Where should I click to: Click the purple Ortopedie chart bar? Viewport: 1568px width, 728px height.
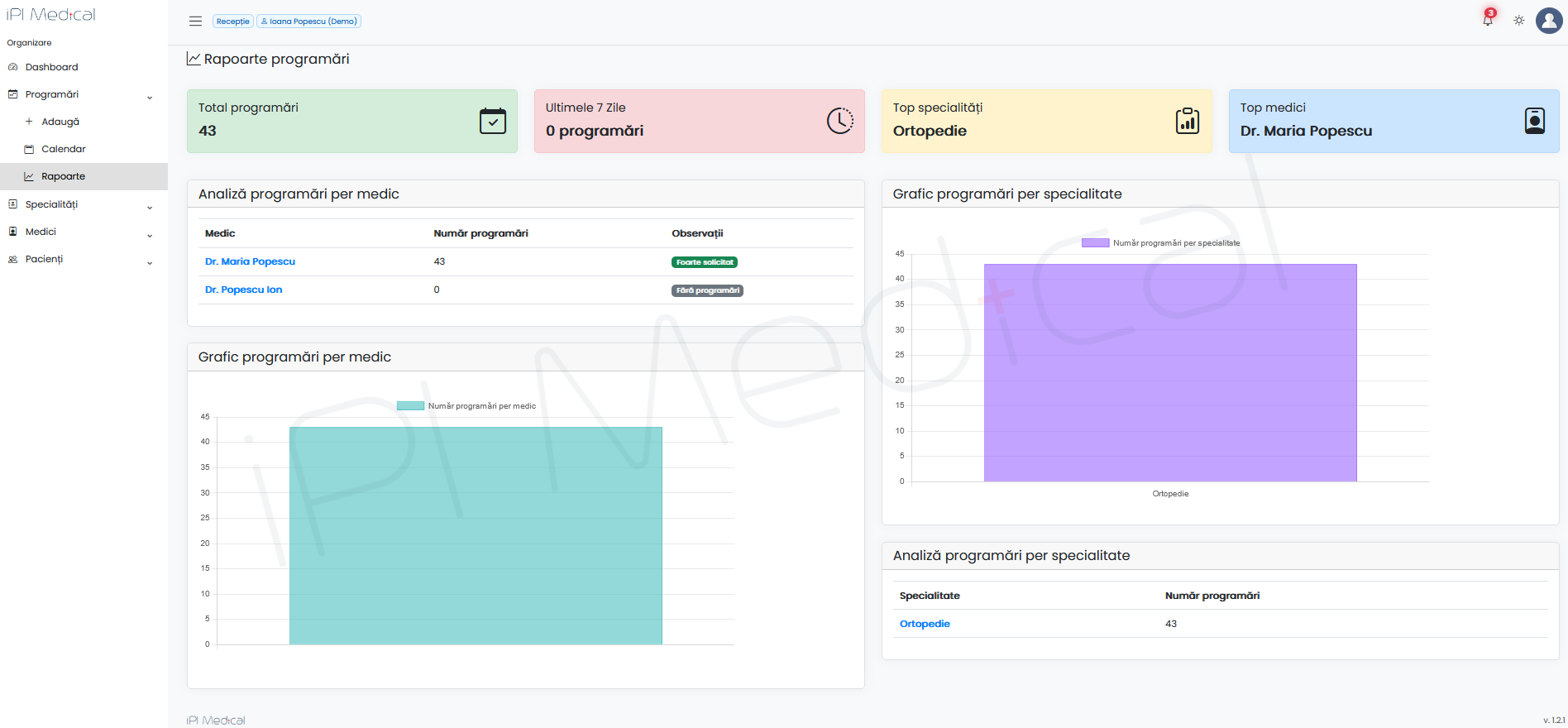(x=1170, y=372)
